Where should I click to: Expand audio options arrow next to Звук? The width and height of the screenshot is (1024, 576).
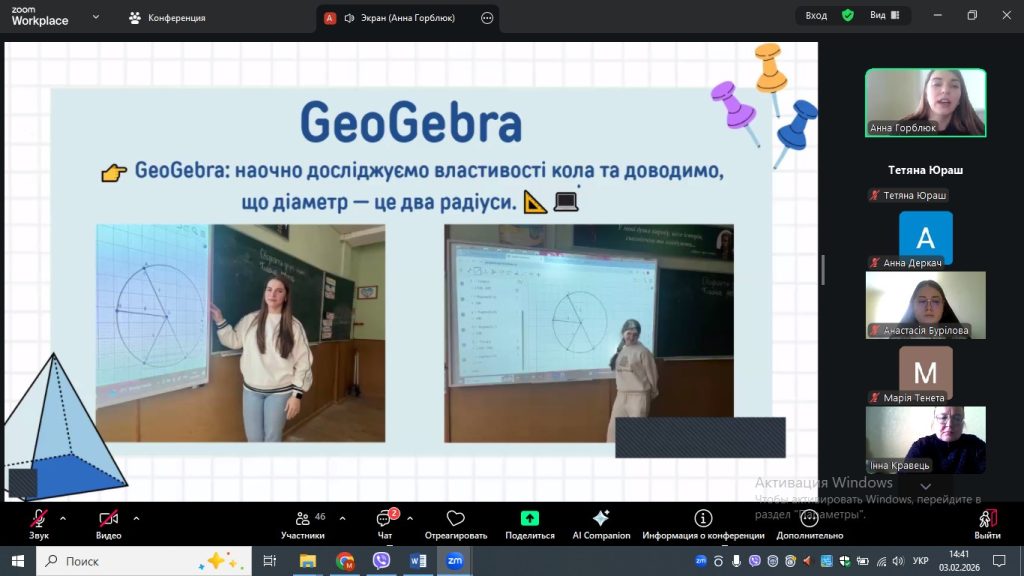pos(63,518)
